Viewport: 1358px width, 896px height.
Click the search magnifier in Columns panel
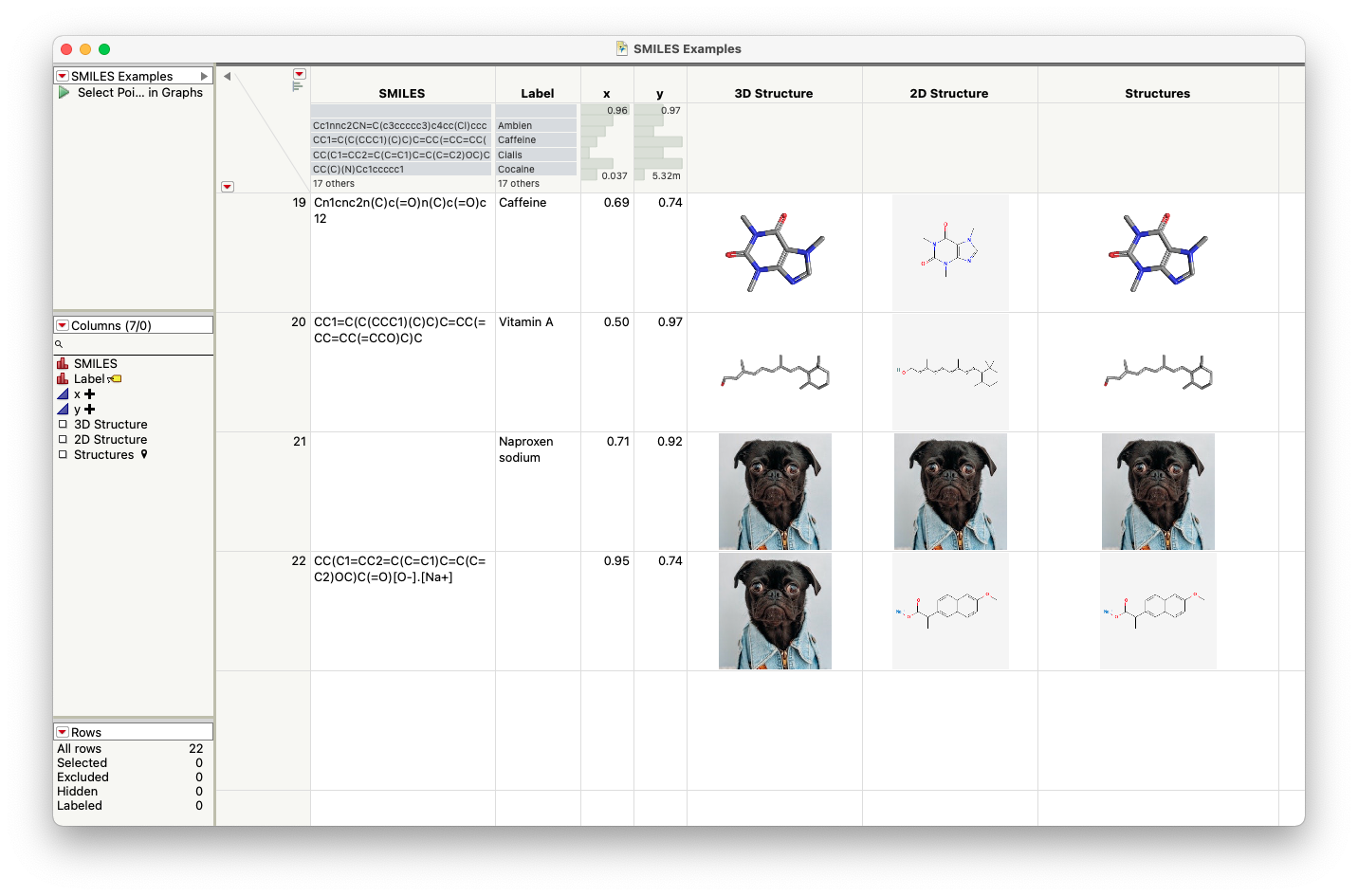point(59,343)
